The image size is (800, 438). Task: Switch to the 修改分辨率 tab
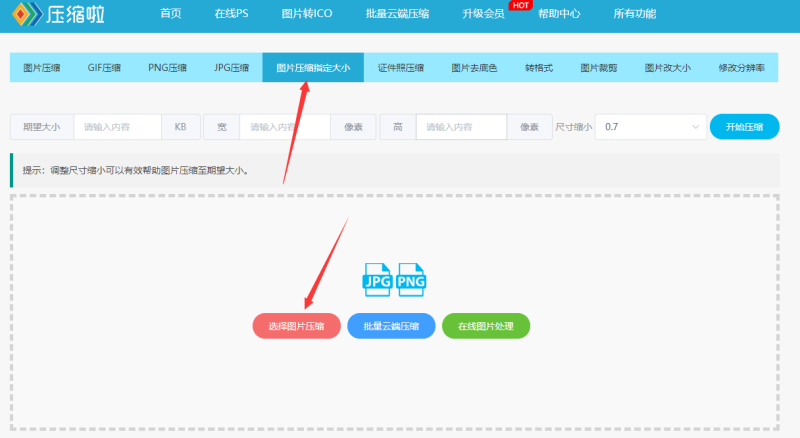(741, 67)
